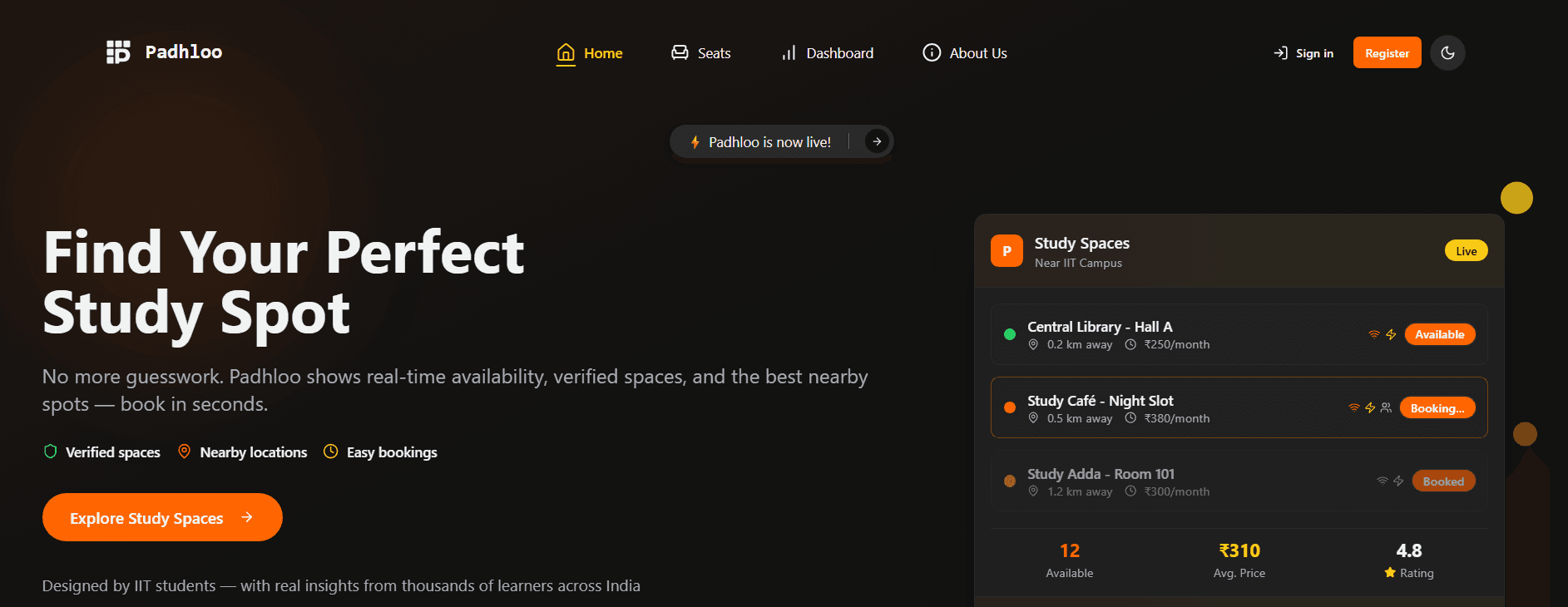
Task: Click the Register button
Action: tap(1387, 52)
